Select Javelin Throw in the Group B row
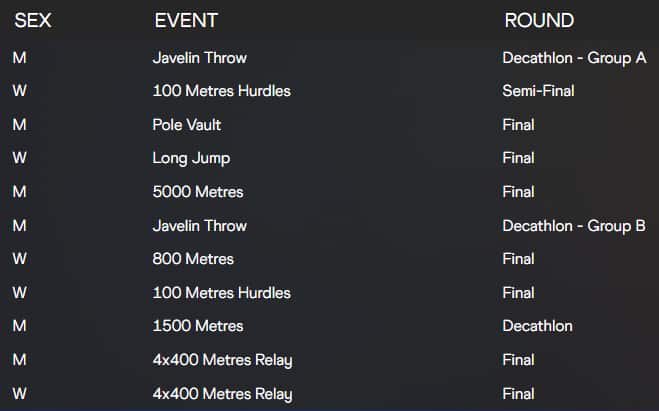This screenshot has height=411, width=659. tap(200, 226)
